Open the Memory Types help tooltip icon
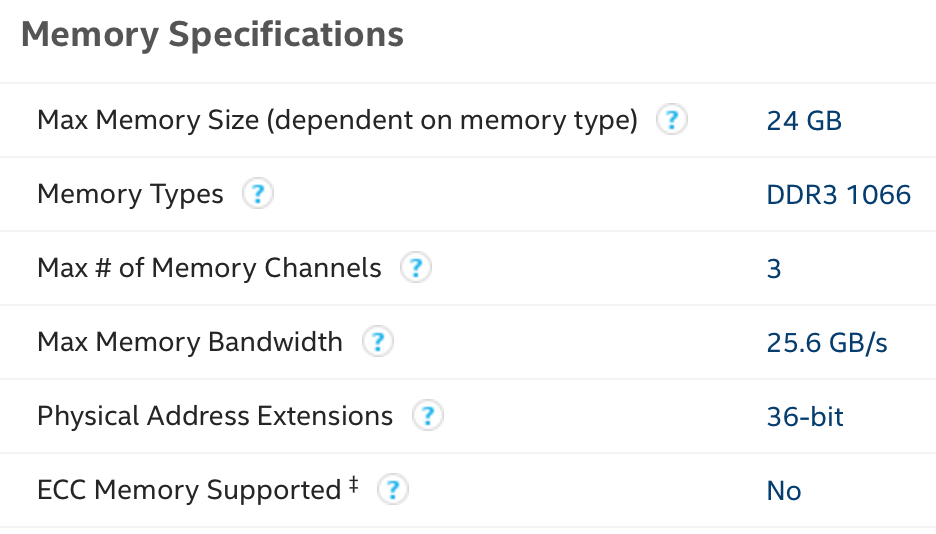Screen dimensions: 936x534 pyautogui.click(x=258, y=194)
